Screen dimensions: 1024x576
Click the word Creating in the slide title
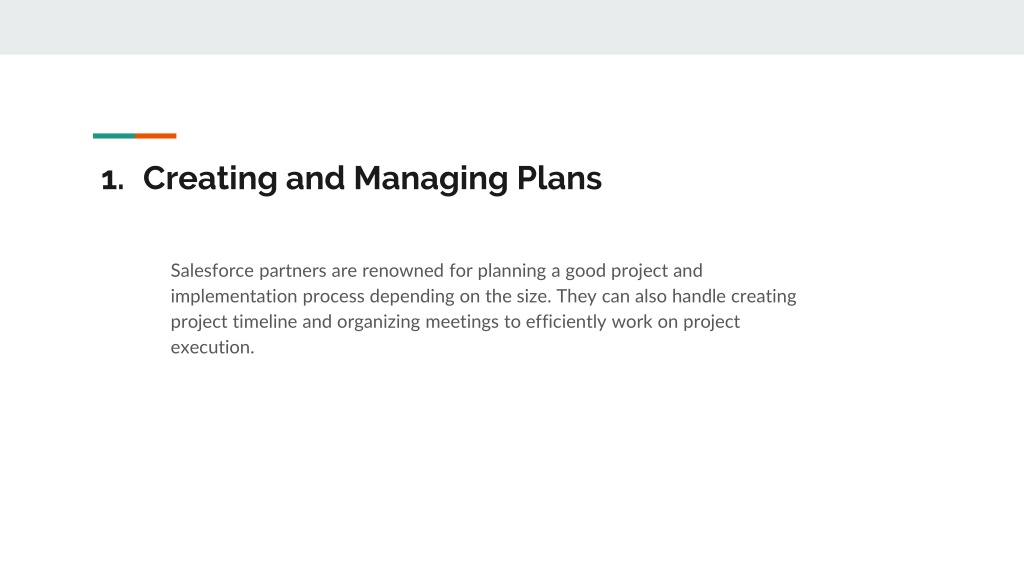pyautogui.click(x=210, y=179)
